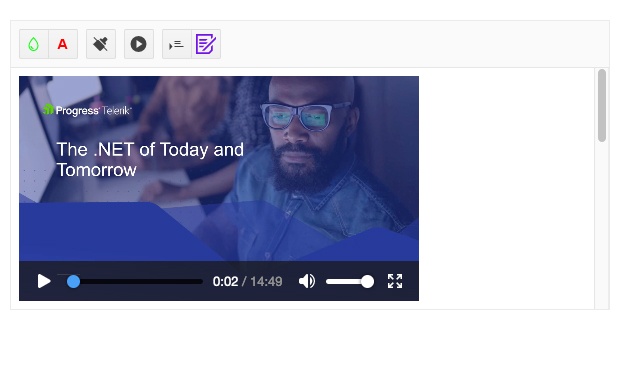620x370 pixels.
Task: Click the clean formatting brush tool
Action: tap(101, 44)
